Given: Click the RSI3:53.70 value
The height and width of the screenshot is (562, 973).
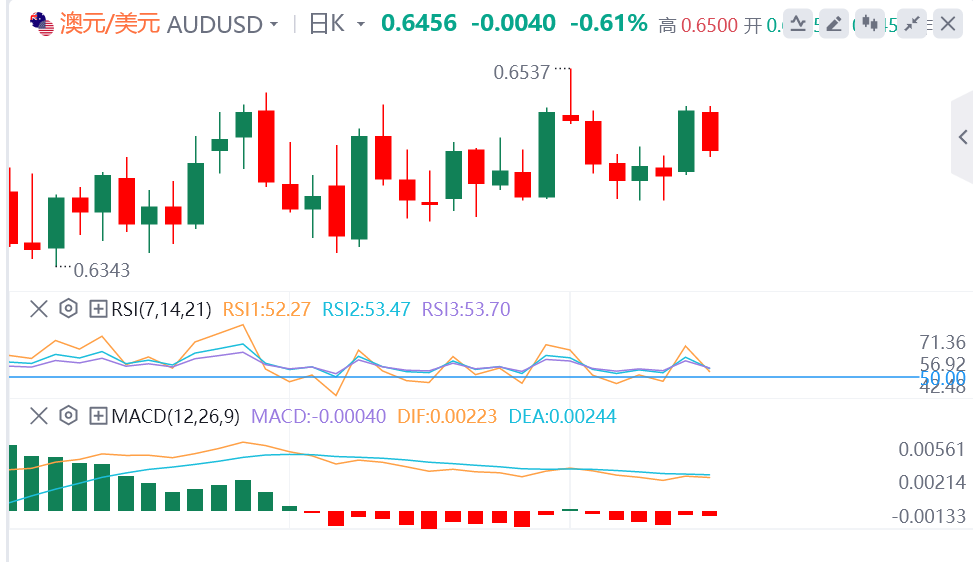Looking at the screenshot, I should [x=466, y=309].
